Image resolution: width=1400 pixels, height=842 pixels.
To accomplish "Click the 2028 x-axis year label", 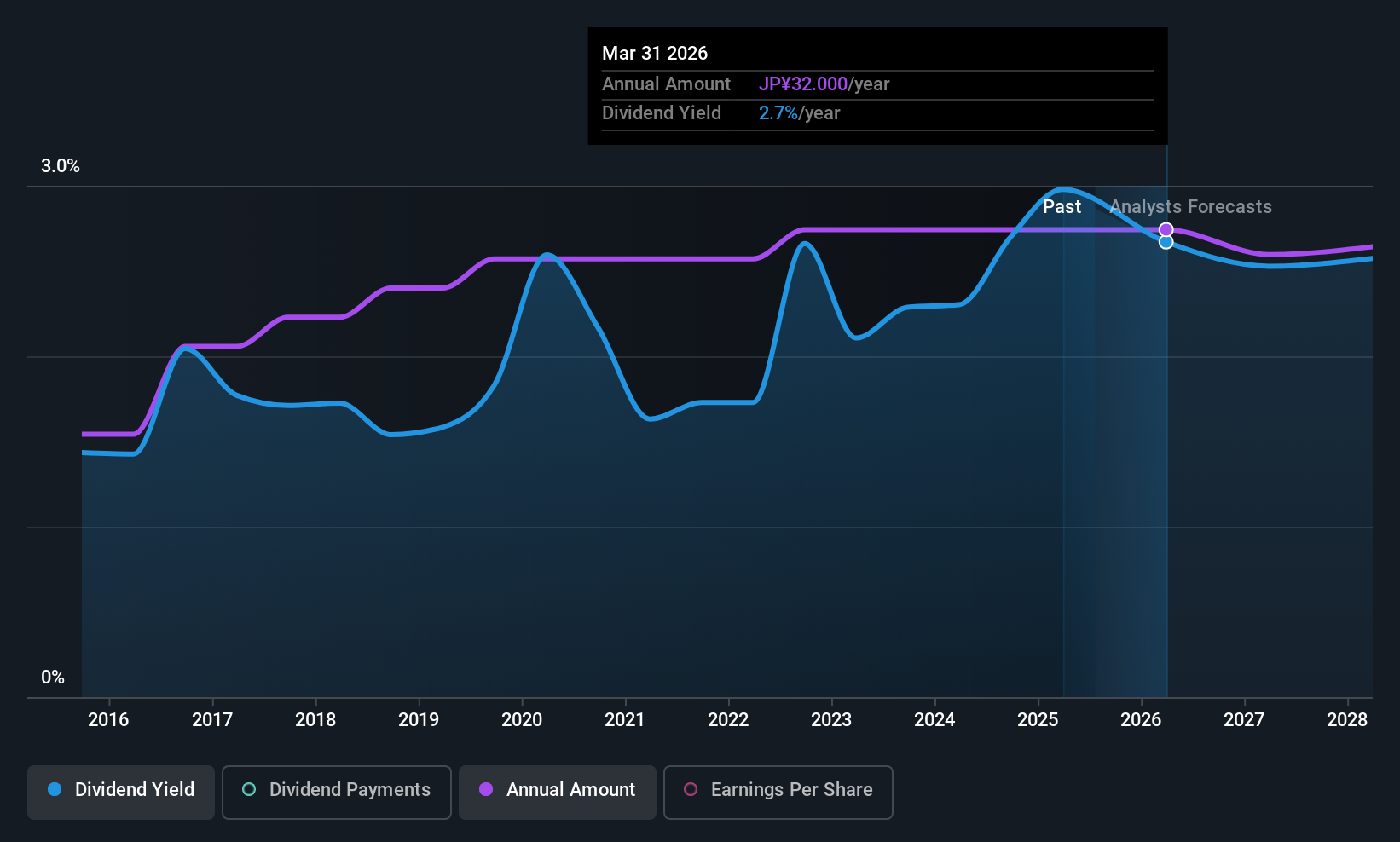I will point(1347,720).
